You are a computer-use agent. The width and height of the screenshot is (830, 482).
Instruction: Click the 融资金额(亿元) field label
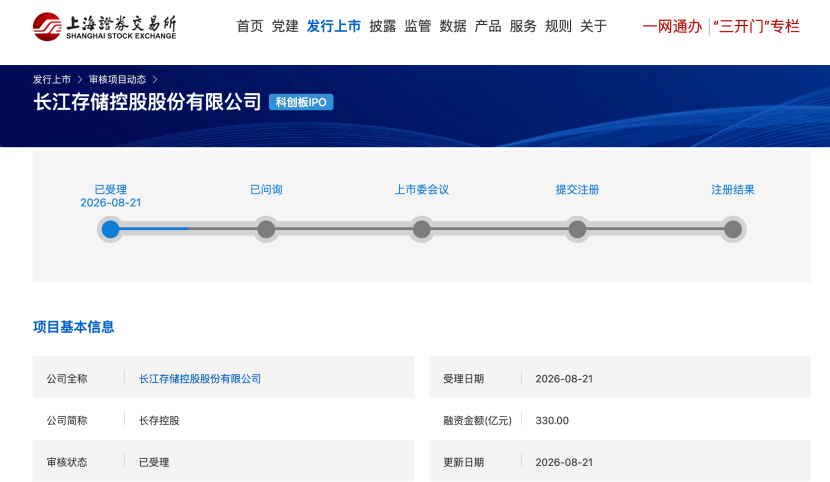click(477, 421)
